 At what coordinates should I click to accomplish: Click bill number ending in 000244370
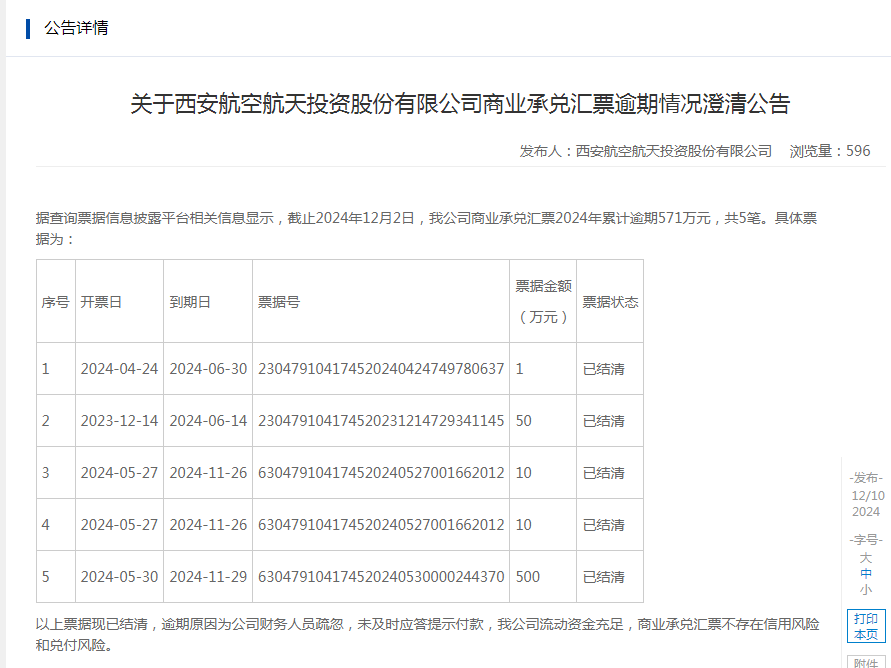coord(381,577)
